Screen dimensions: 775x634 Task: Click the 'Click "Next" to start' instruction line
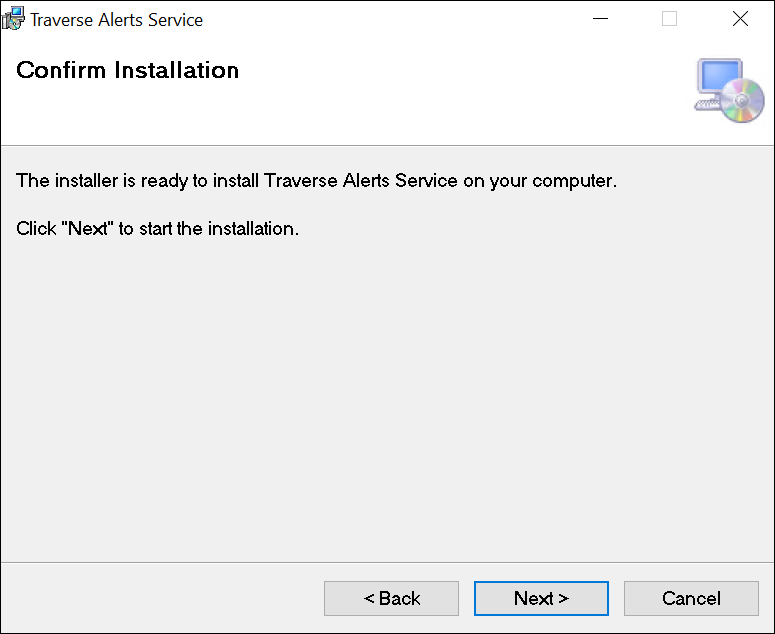(x=158, y=229)
